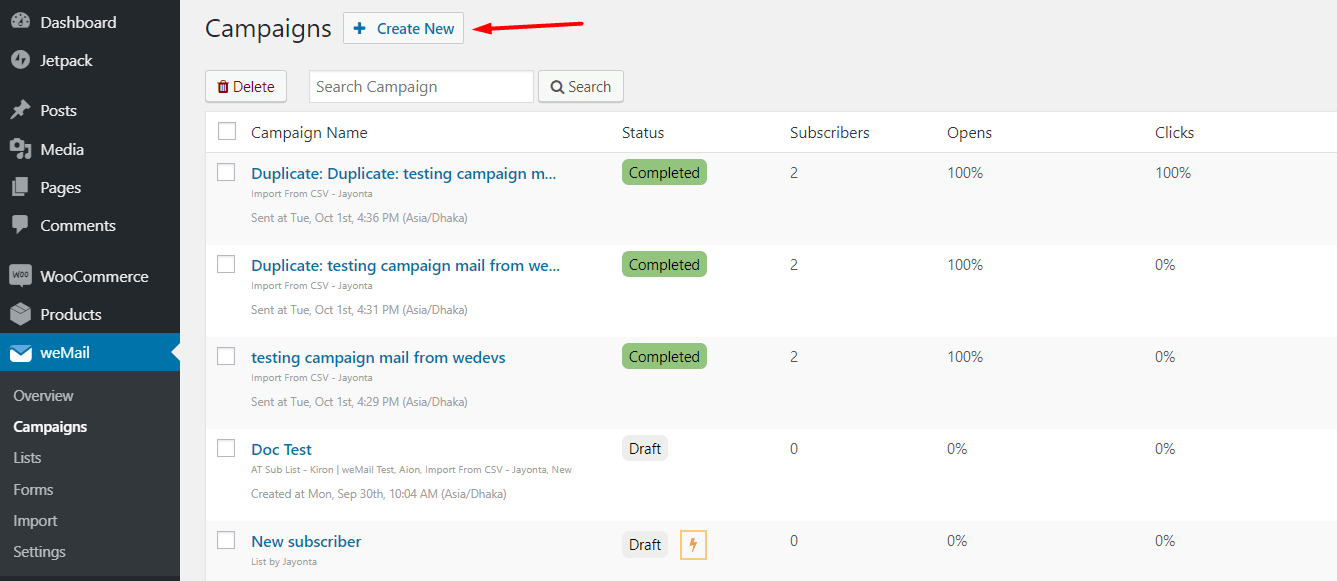Click the Products icon in sidebar

(22, 314)
